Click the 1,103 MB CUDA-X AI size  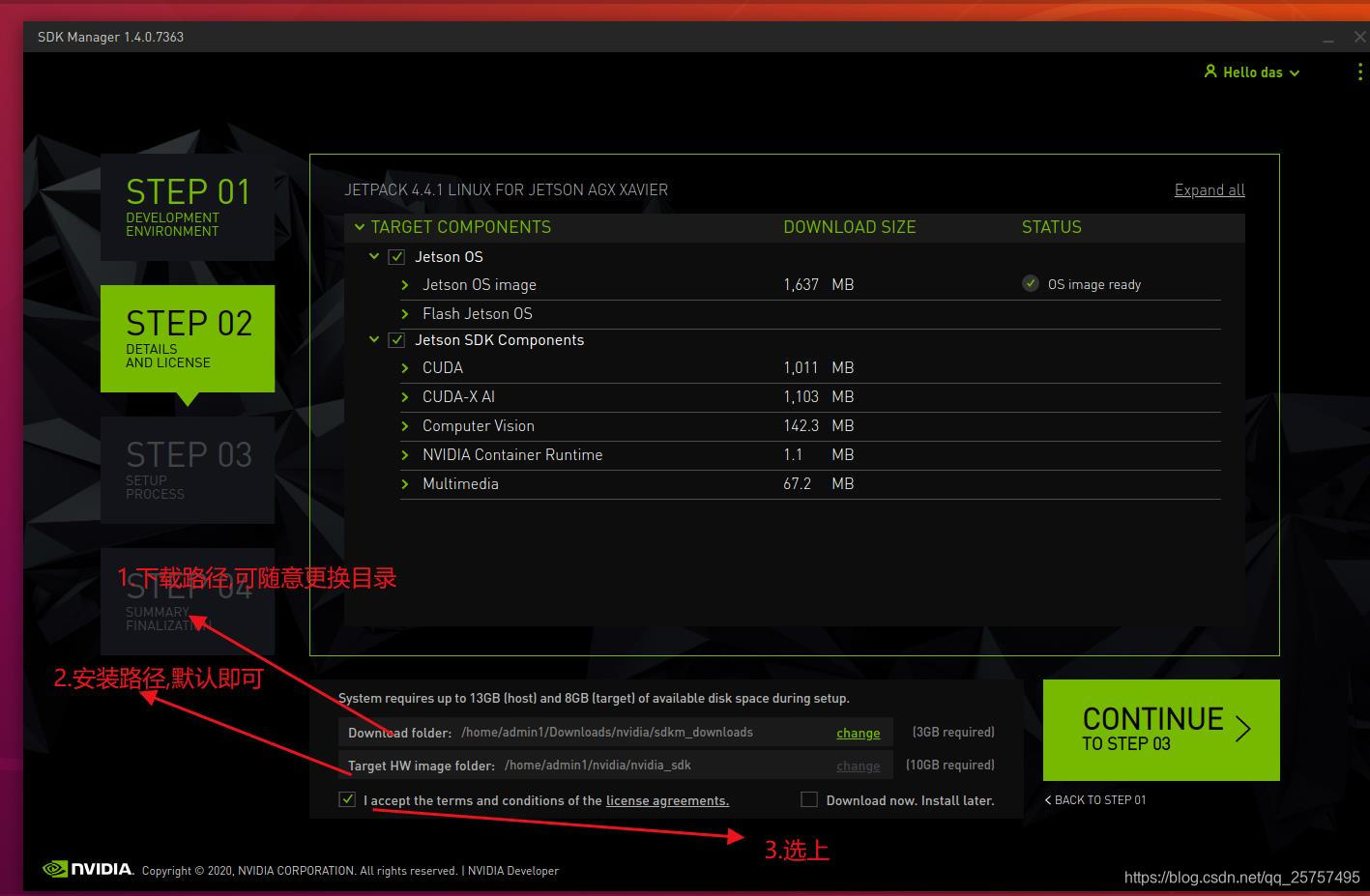coord(818,396)
